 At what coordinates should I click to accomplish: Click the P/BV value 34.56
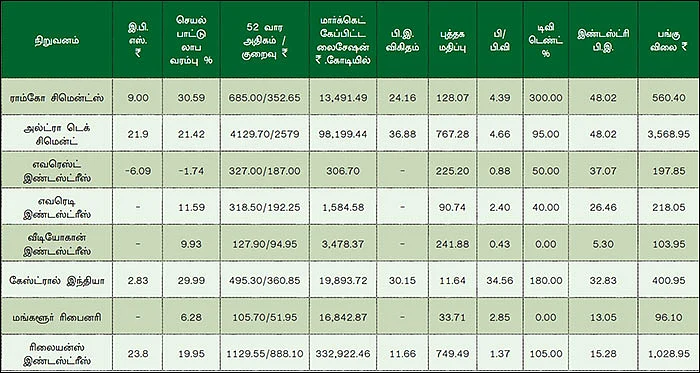pyautogui.click(x=500, y=281)
